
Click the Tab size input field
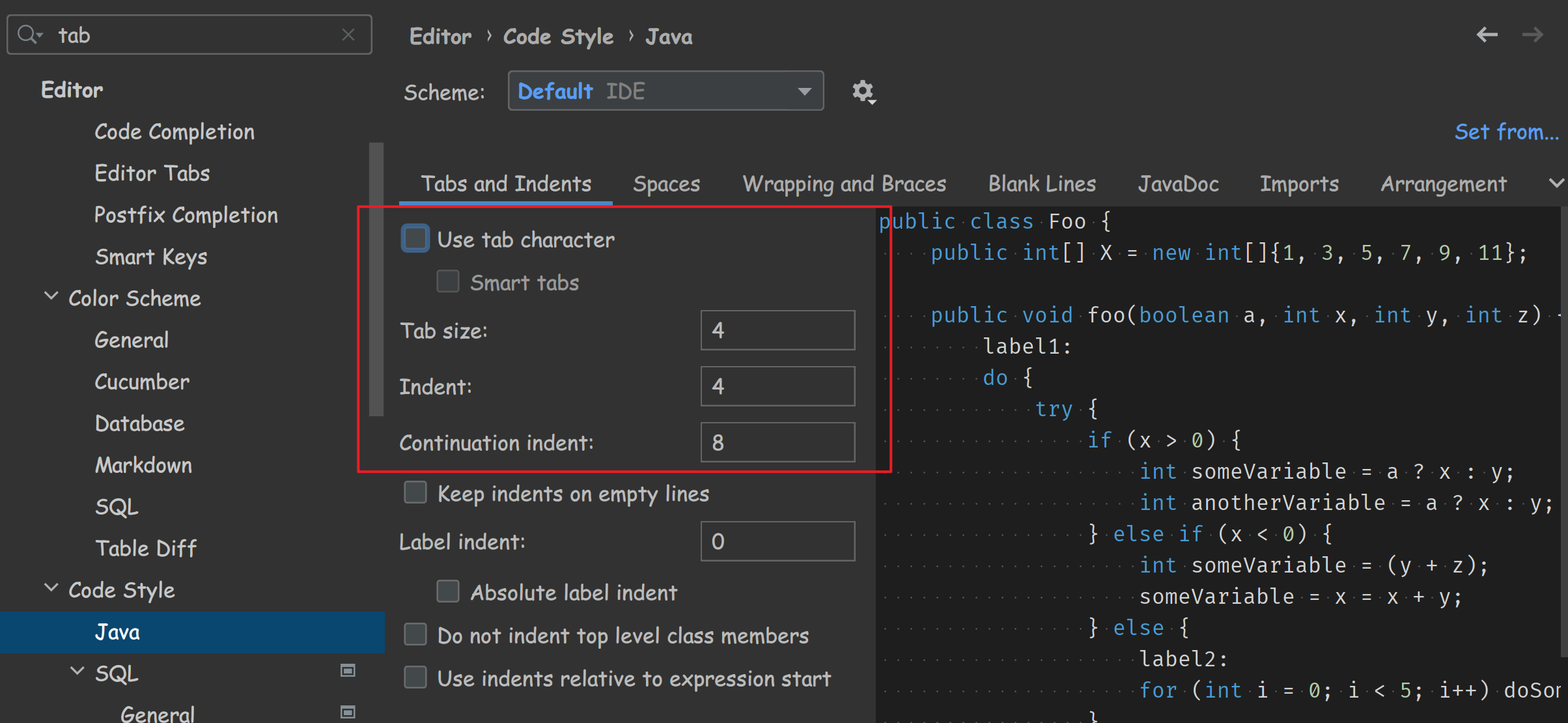(777, 330)
